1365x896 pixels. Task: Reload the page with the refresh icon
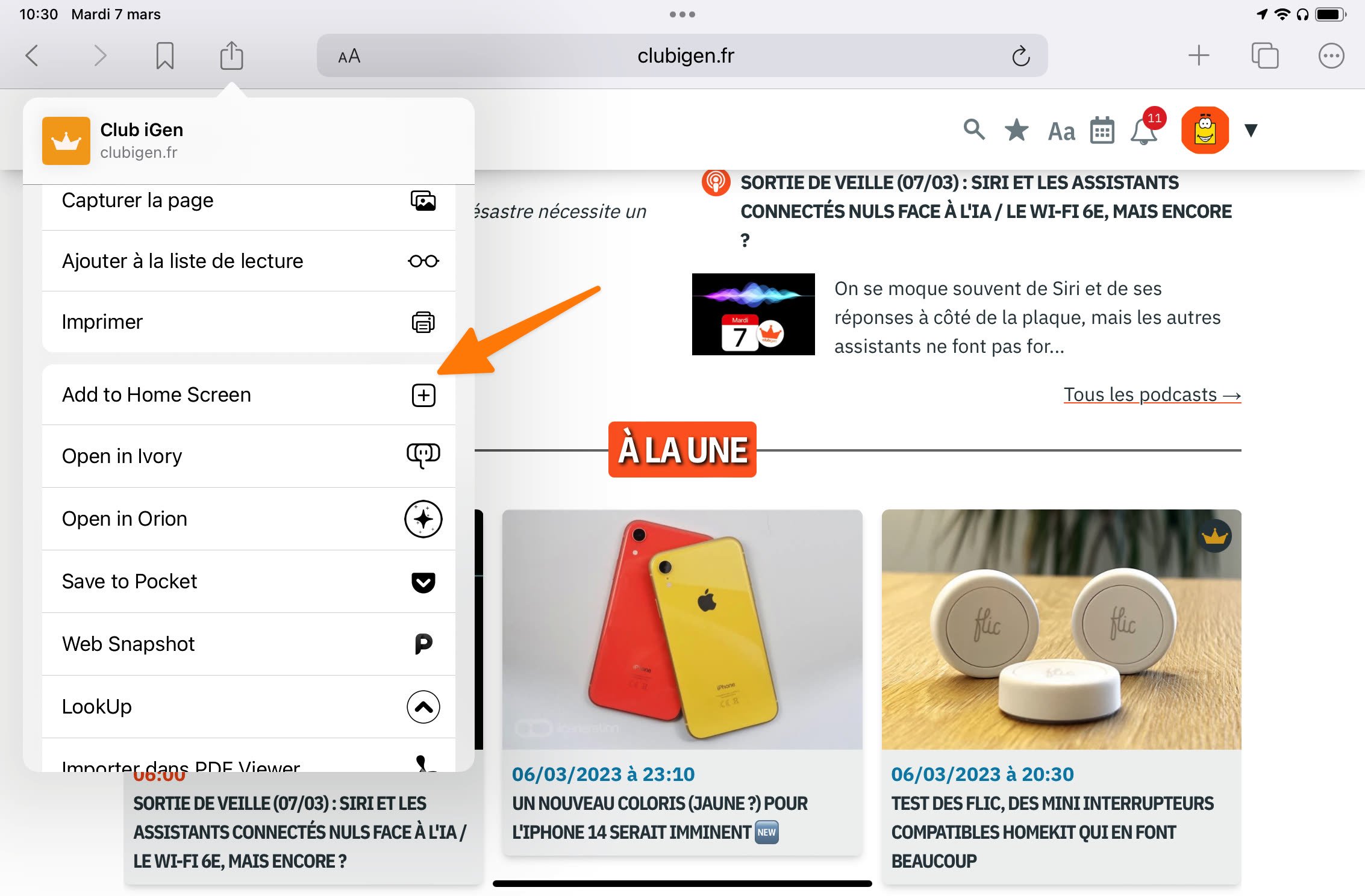point(1020,56)
